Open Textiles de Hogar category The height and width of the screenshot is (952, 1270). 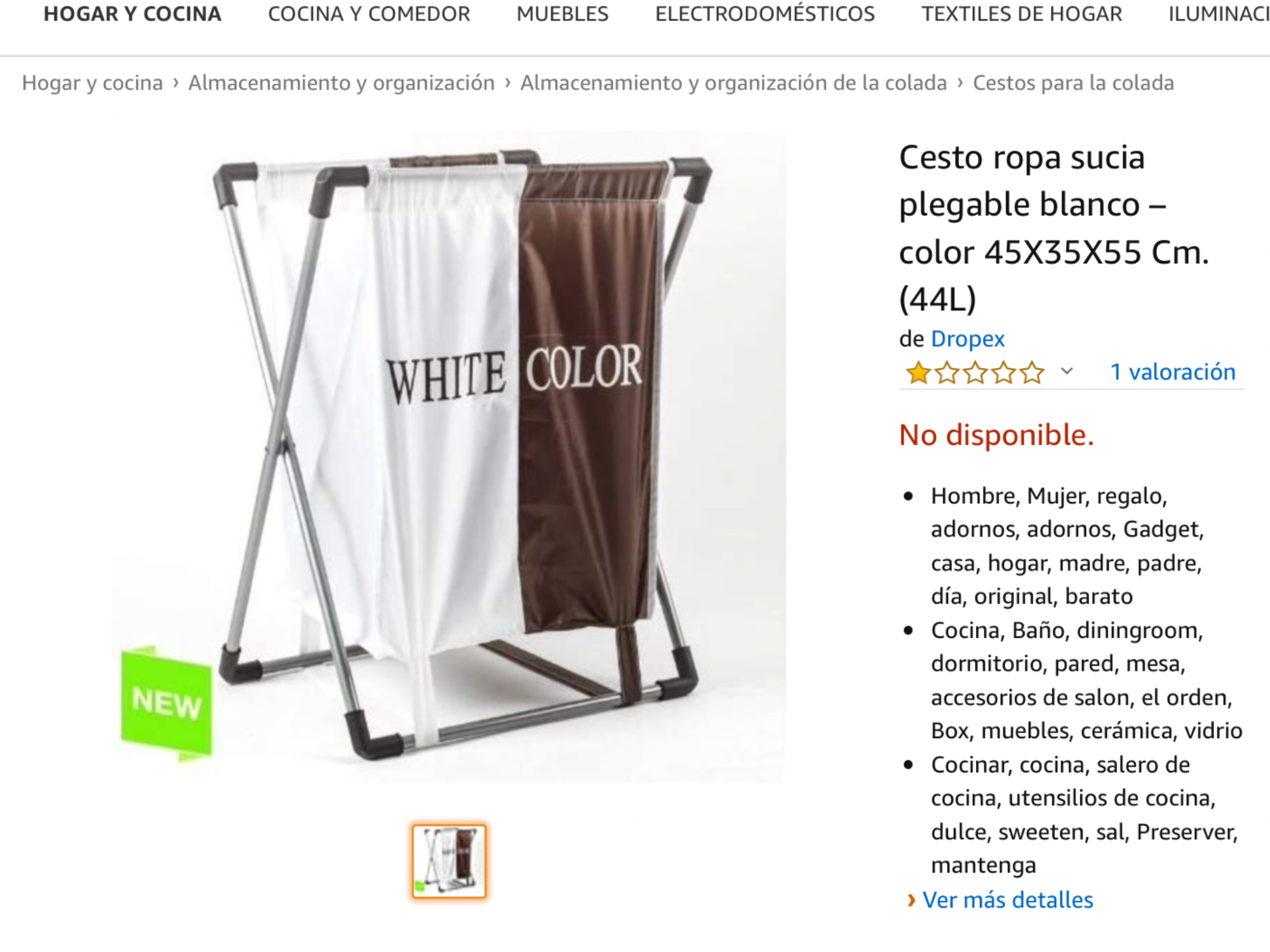1022,14
